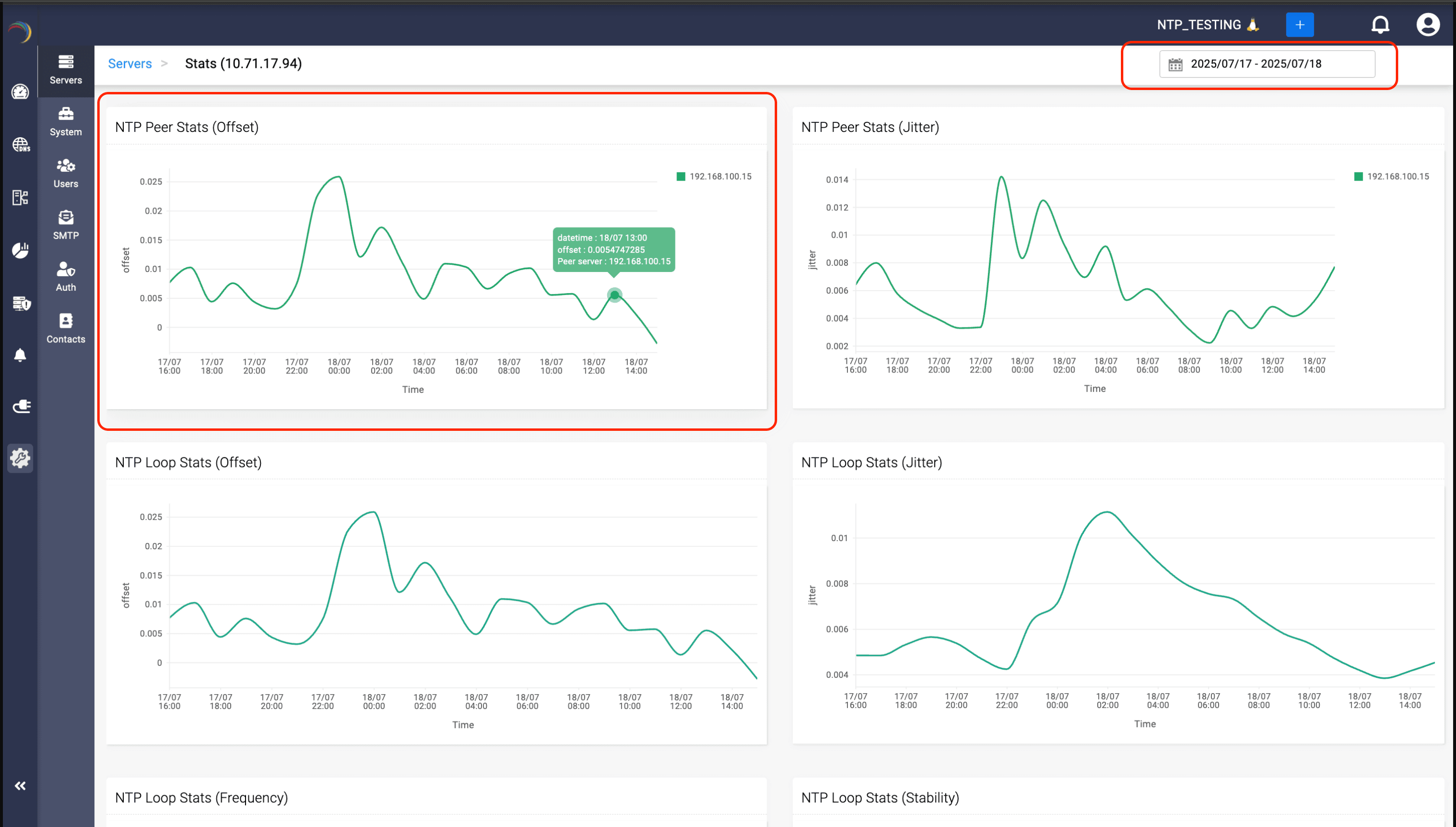Image resolution: width=1456 pixels, height=827 pixels.
Task: Open the alerts bell icon in left rail
Action: click(x=20, y=355)
